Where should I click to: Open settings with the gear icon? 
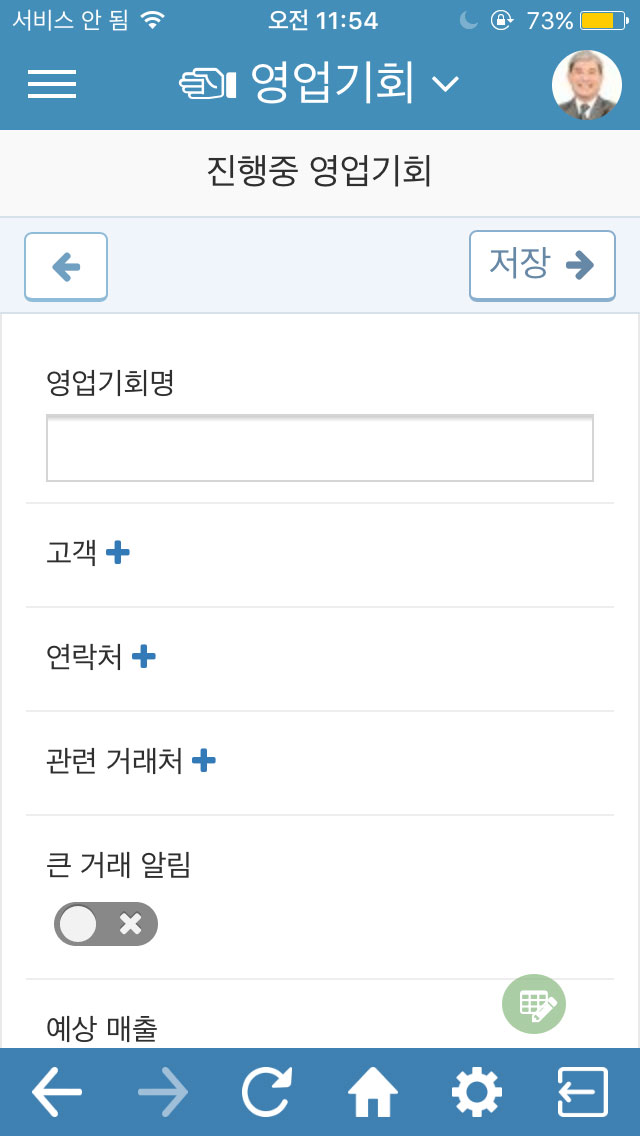click(477, 1091)
